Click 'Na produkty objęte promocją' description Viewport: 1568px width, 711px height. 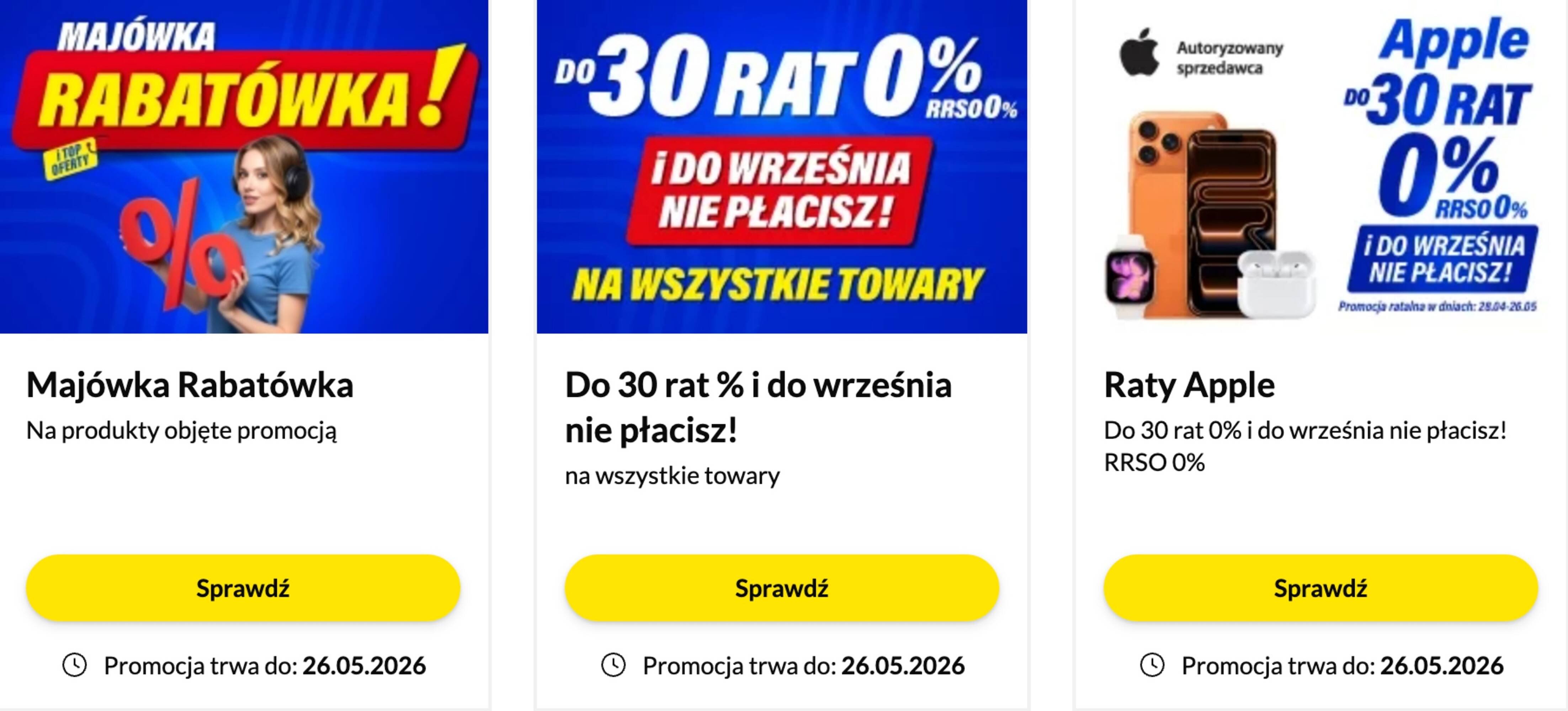[x=181, y=431]
